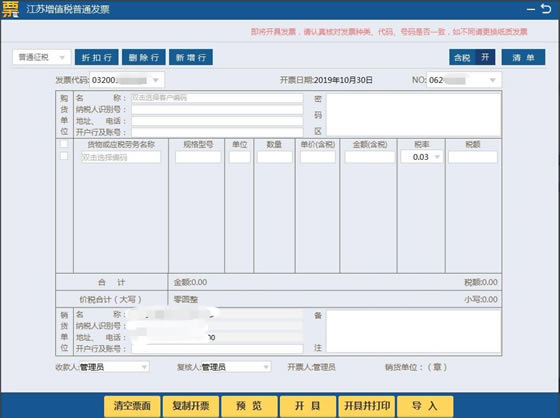Click the yellow 票 app logo icon
Screen dimensions: 560x418
[10, 9]
